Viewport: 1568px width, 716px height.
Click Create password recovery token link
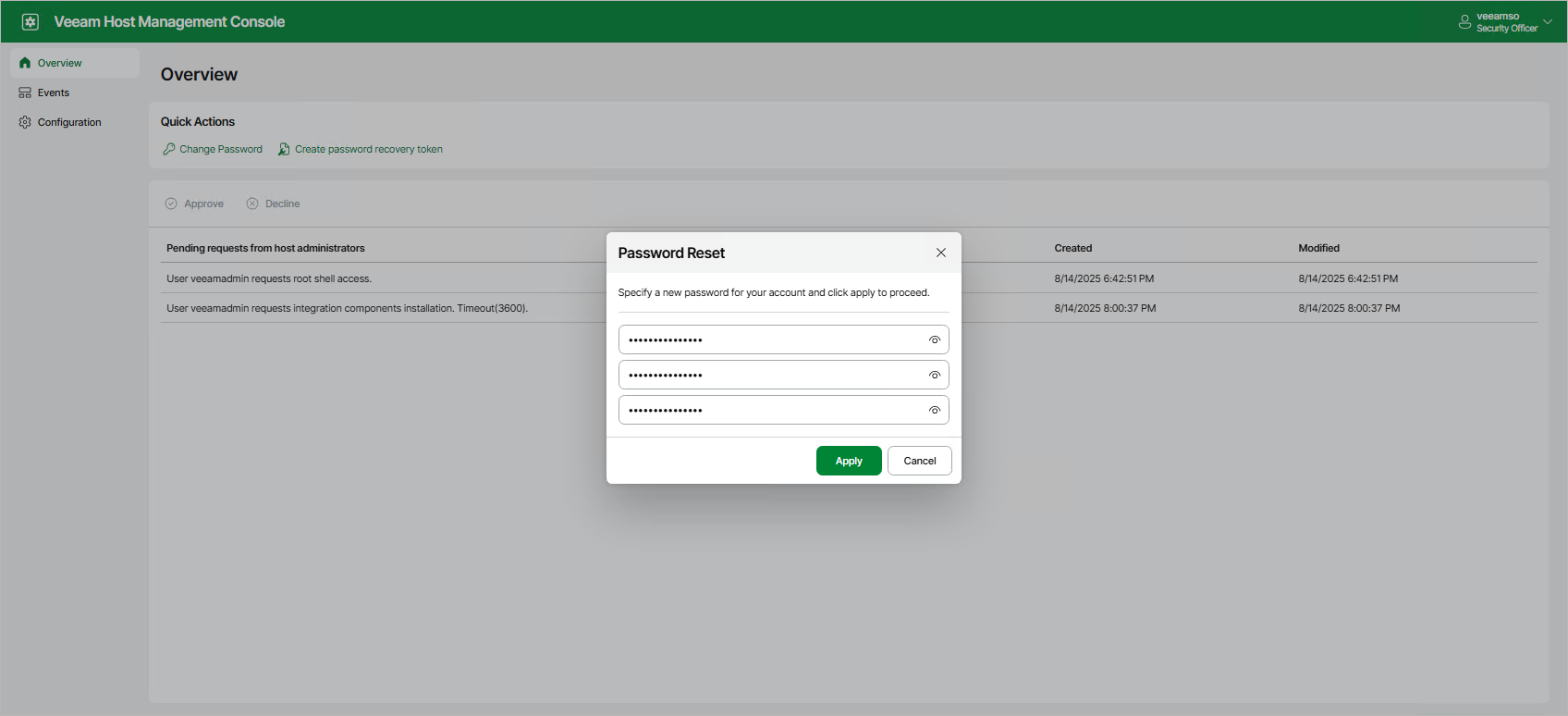(x=369, y=149)
